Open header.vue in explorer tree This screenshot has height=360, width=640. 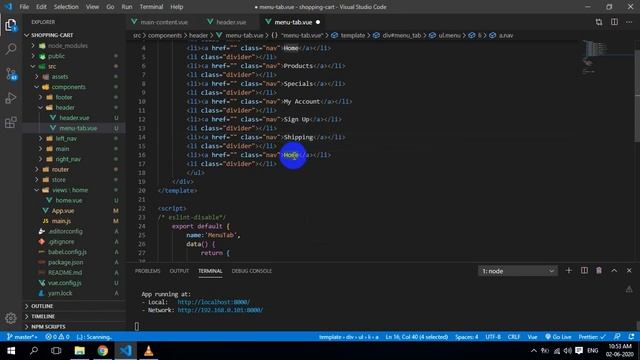pos(74,118)
